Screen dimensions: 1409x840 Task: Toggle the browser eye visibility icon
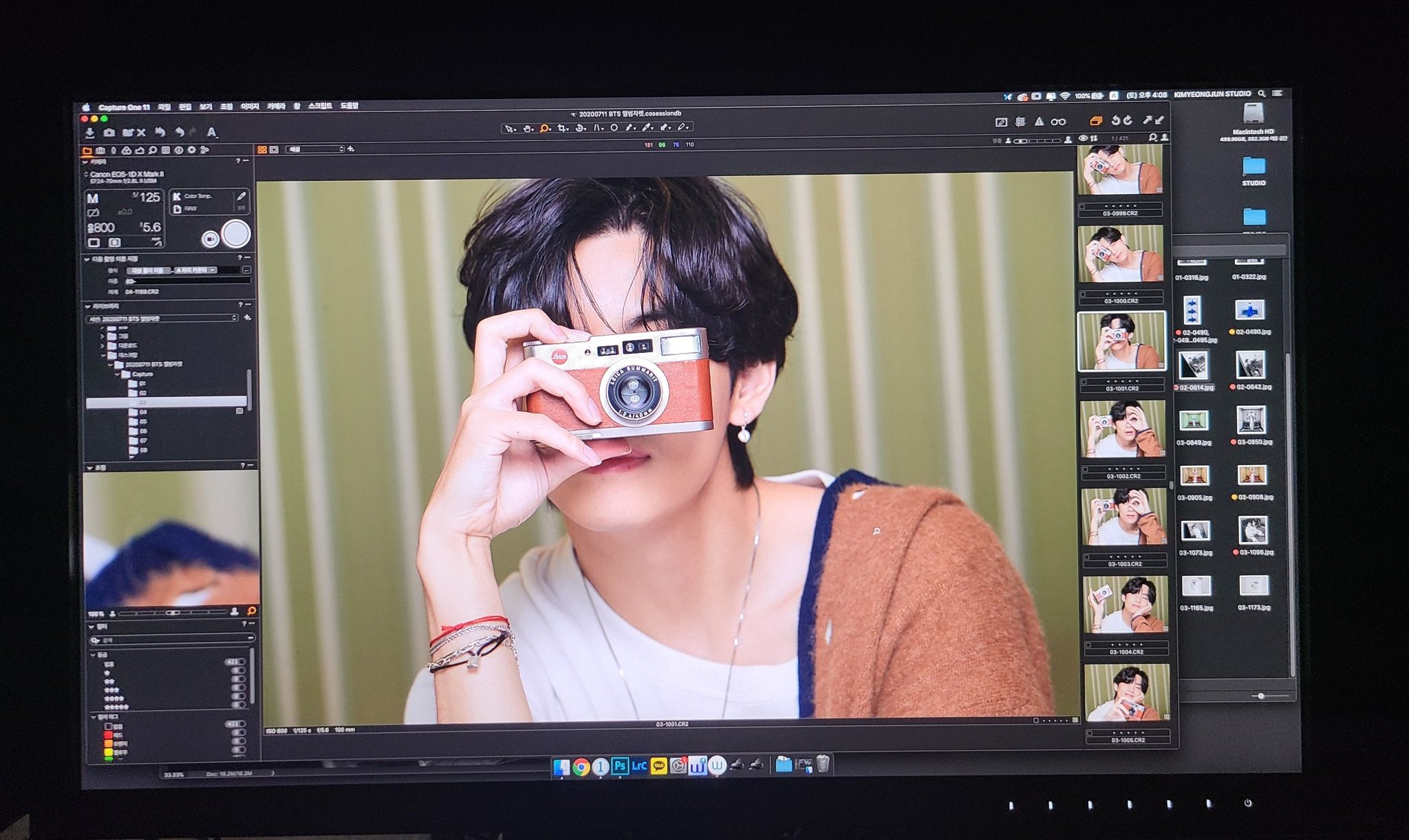[1083, 138]
